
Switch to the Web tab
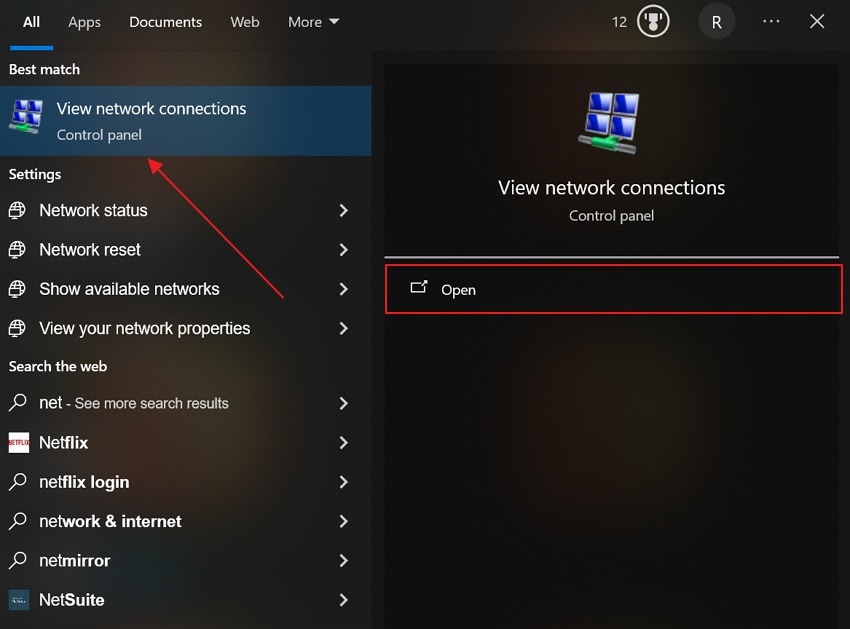point(244,22)
